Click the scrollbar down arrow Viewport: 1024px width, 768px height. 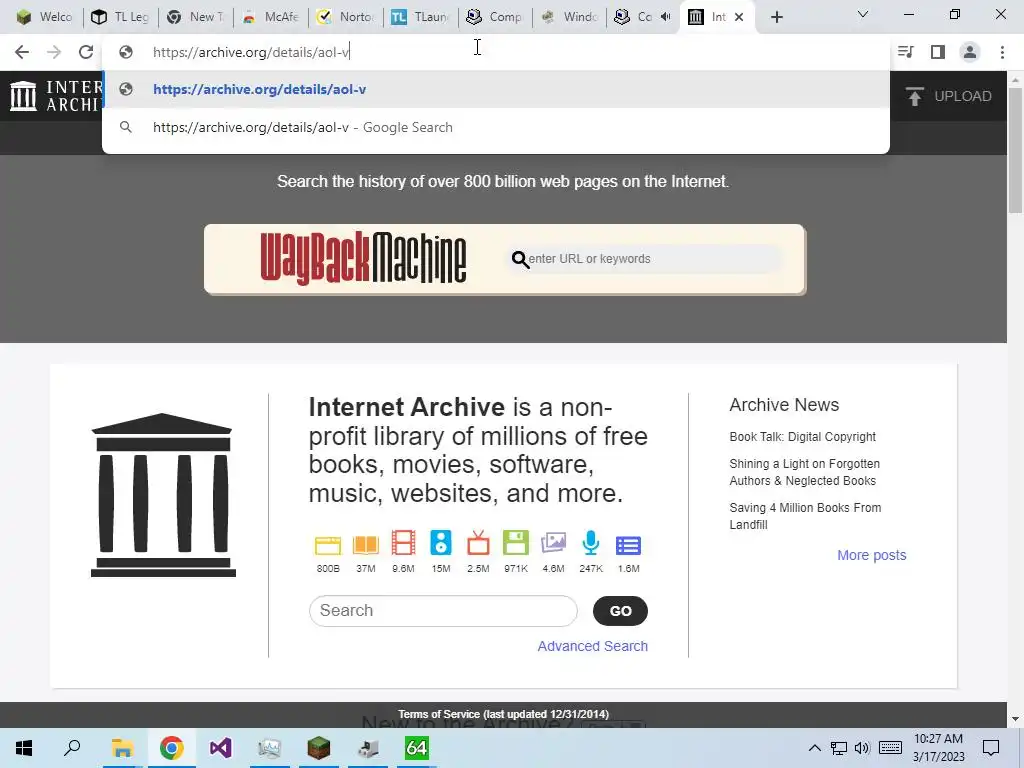click(1015, 718)
